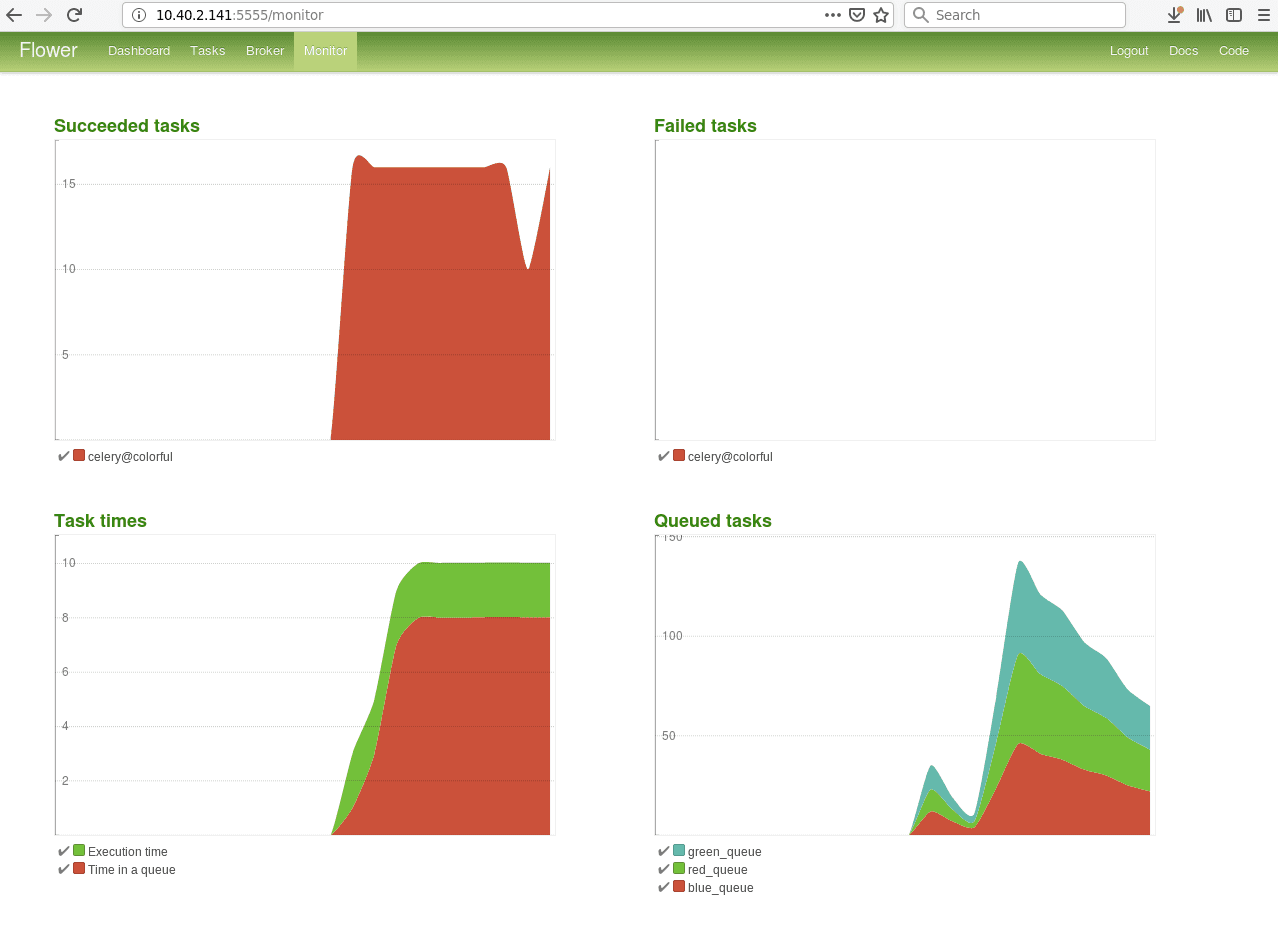The image size is (1278, 944).
Task: Bookmark this page with the star icon
Action: (881, 15)
